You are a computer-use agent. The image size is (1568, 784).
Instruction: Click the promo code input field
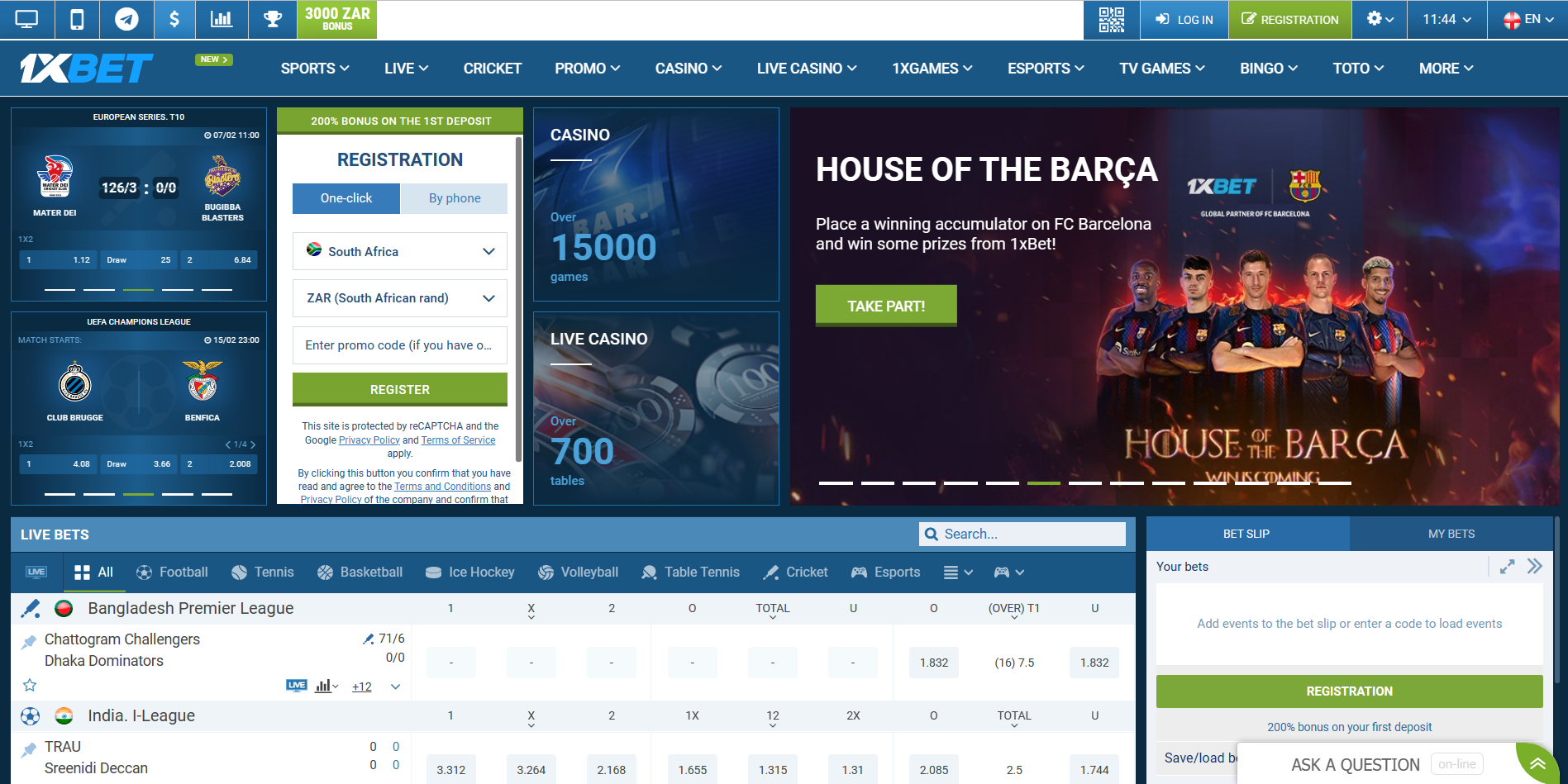click(400, 345)
